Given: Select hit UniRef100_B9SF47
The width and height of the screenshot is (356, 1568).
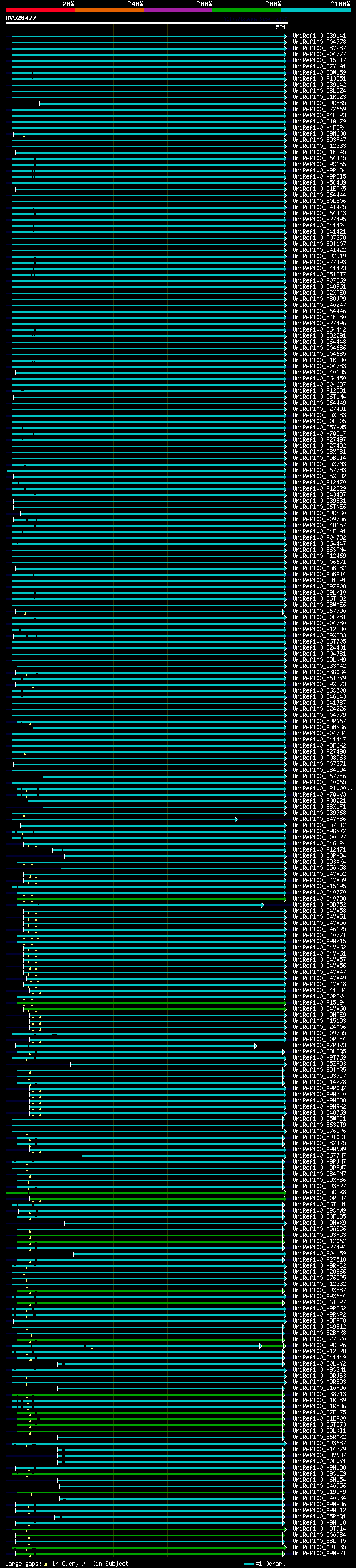Looking at the screenshot, I should click(x=319, y=140).
